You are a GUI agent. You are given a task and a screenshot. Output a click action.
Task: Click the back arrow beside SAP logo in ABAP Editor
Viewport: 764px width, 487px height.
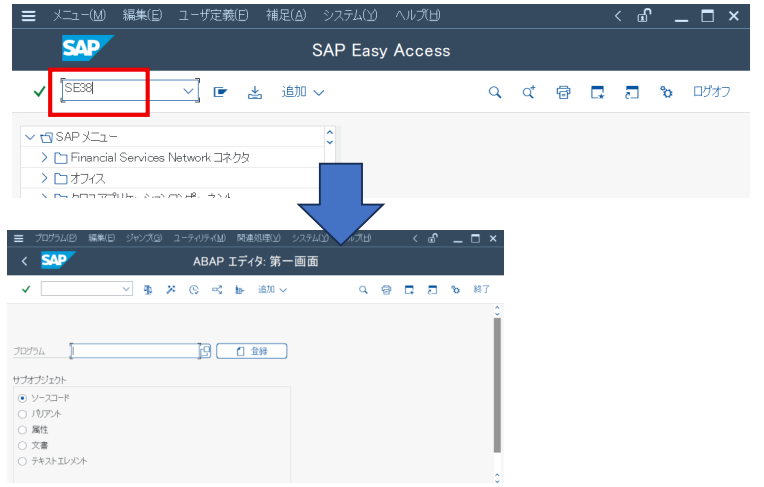point(24,261)
